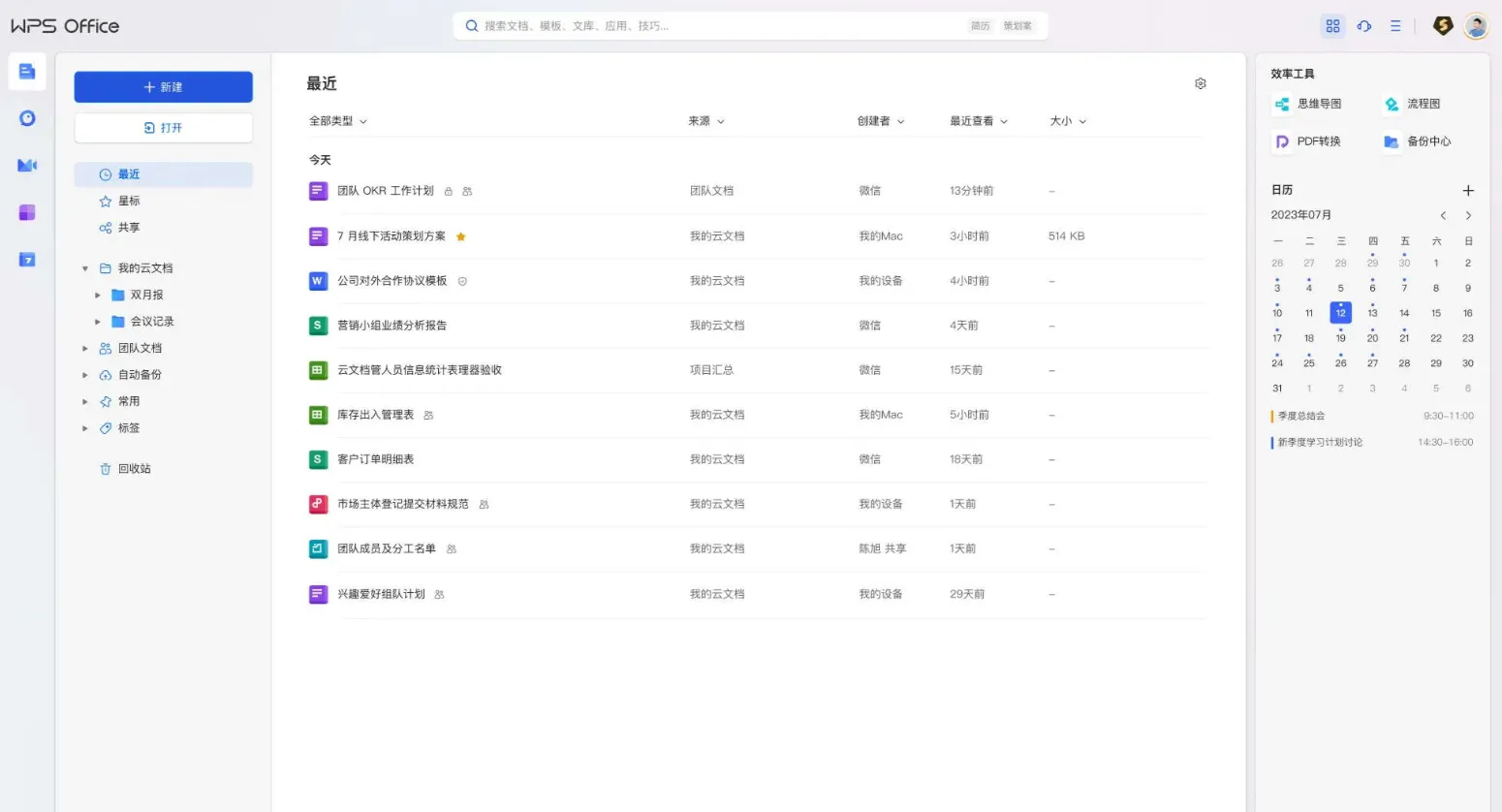Open the 大小 column dropdown
This screenshot has height=812, width=1502.
(x=1068, y=121)
